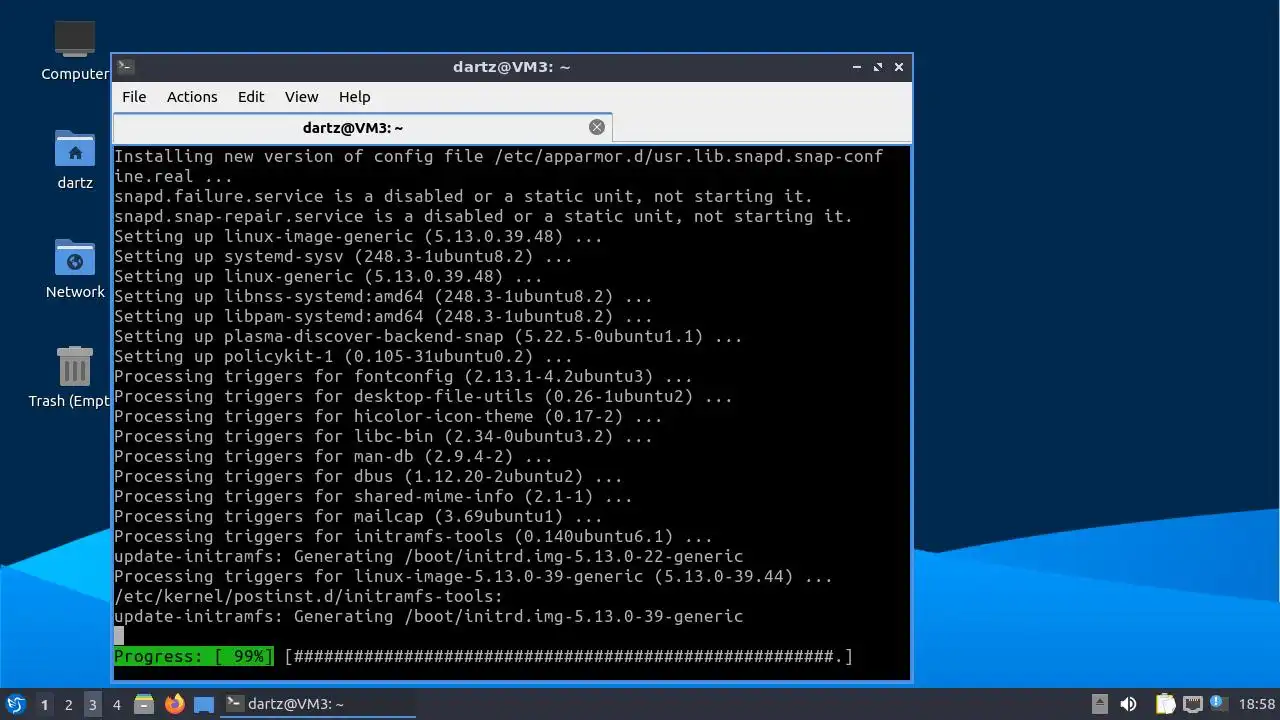Launch Firefox from the panel

tap(174, 704)
